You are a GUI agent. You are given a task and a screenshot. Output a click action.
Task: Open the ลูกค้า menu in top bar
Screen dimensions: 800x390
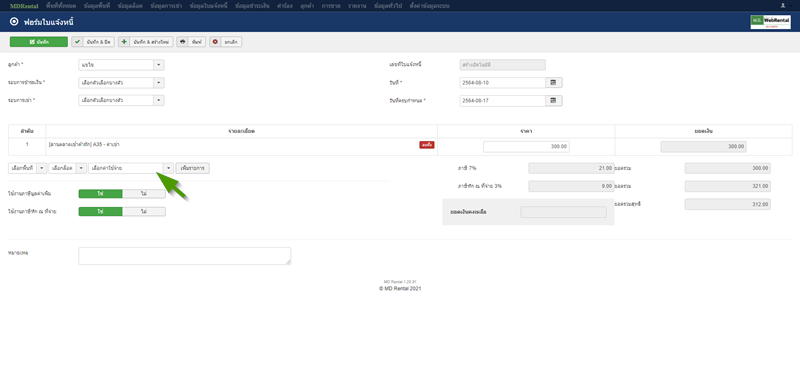(x=307, y=6)
